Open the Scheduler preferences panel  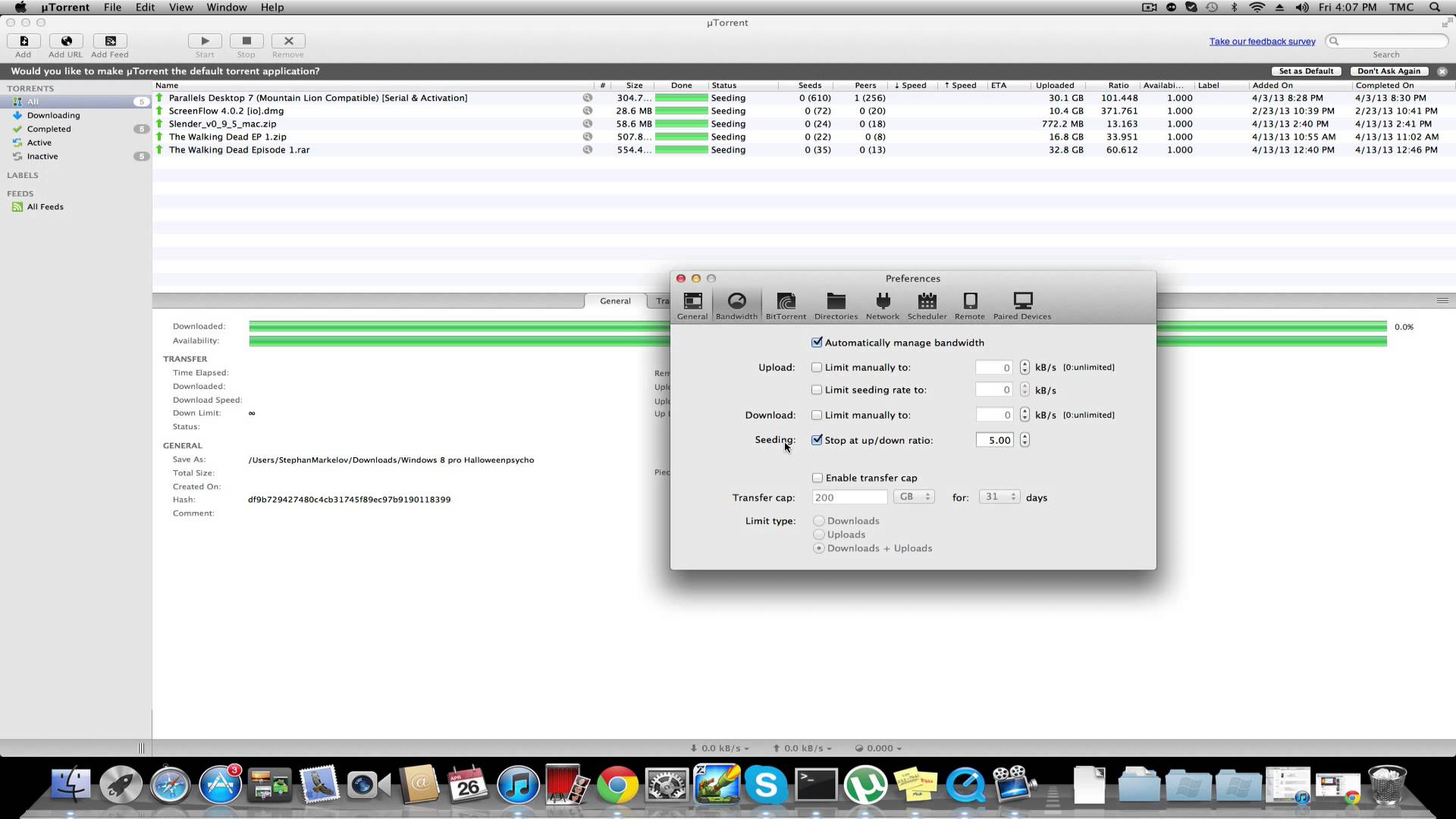click(927, 305)
